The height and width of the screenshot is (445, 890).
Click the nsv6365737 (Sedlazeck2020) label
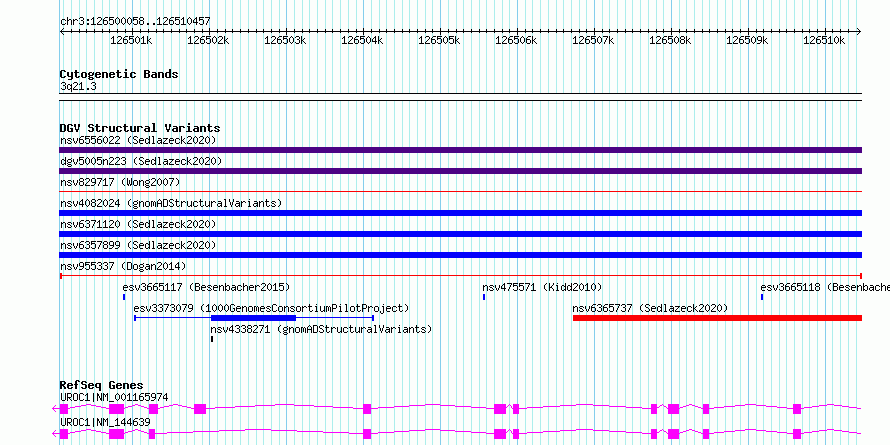[650, 308]
